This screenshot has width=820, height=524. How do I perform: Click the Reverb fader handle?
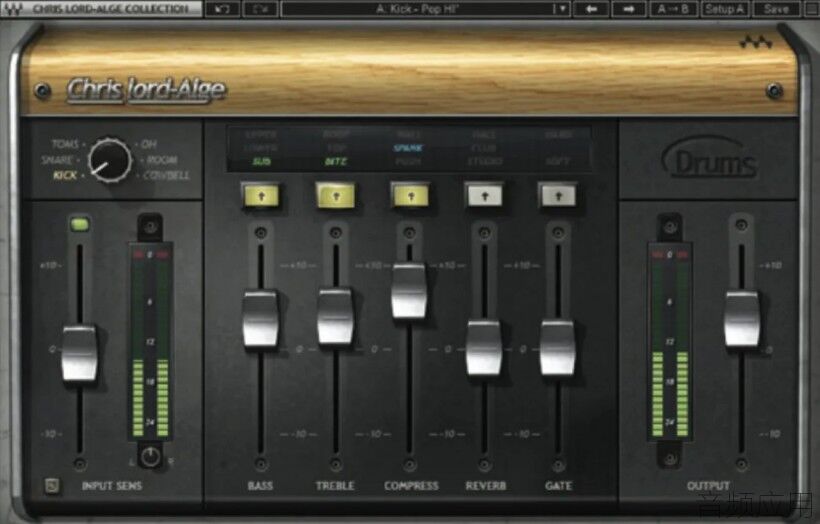coord(484,348)
